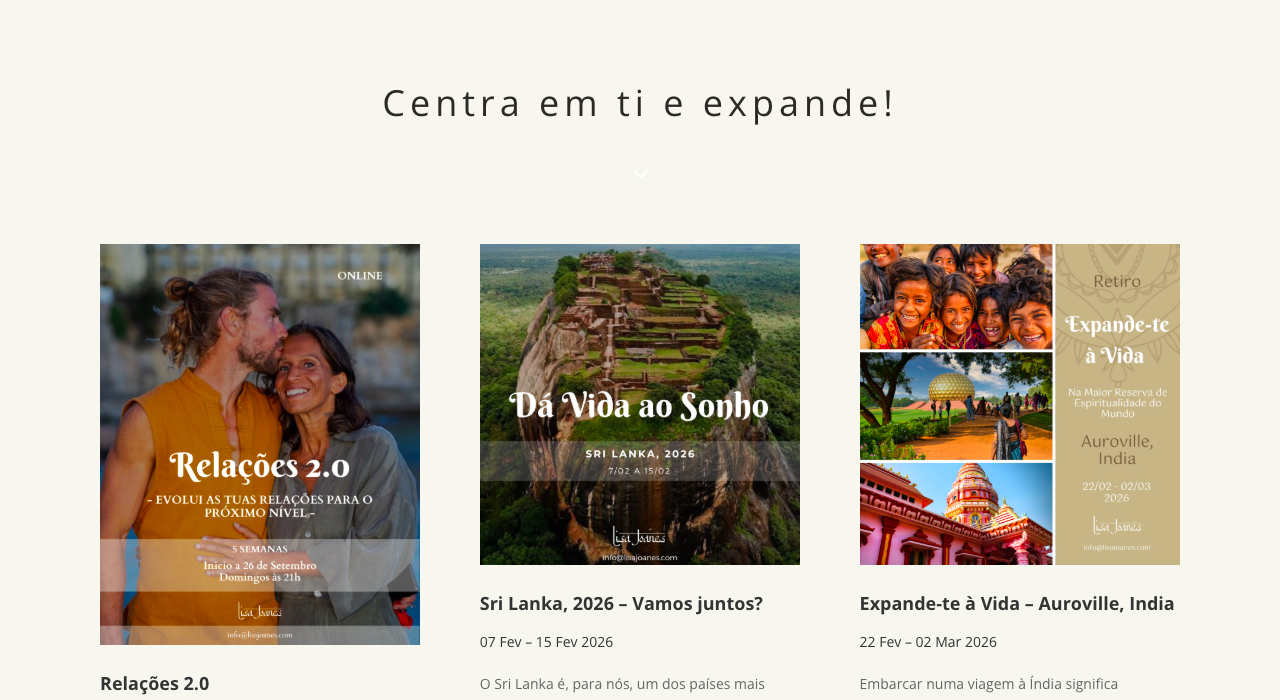
Task: Click the 'Embarcar numa viagem à Índia' excerpt
Action: pyautogui.click(x=989, y=684)
